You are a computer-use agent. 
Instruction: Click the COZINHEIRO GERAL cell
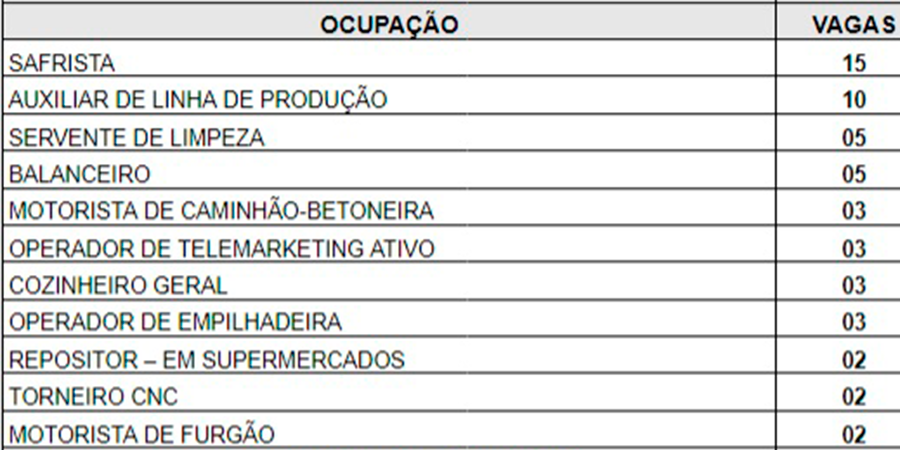click(x=389, y=285)
